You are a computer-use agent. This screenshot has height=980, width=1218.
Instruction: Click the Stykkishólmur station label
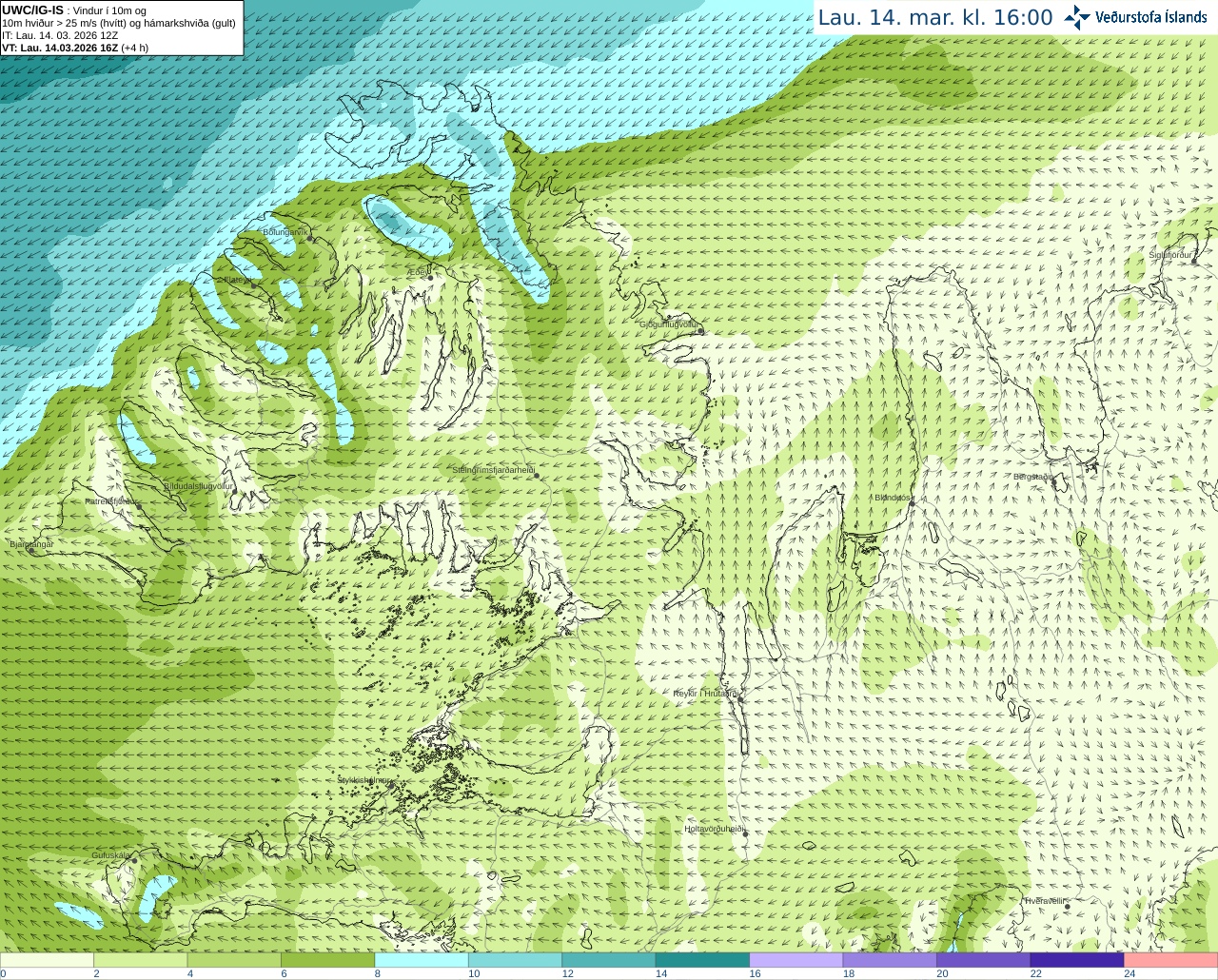[x=363, y=780]
